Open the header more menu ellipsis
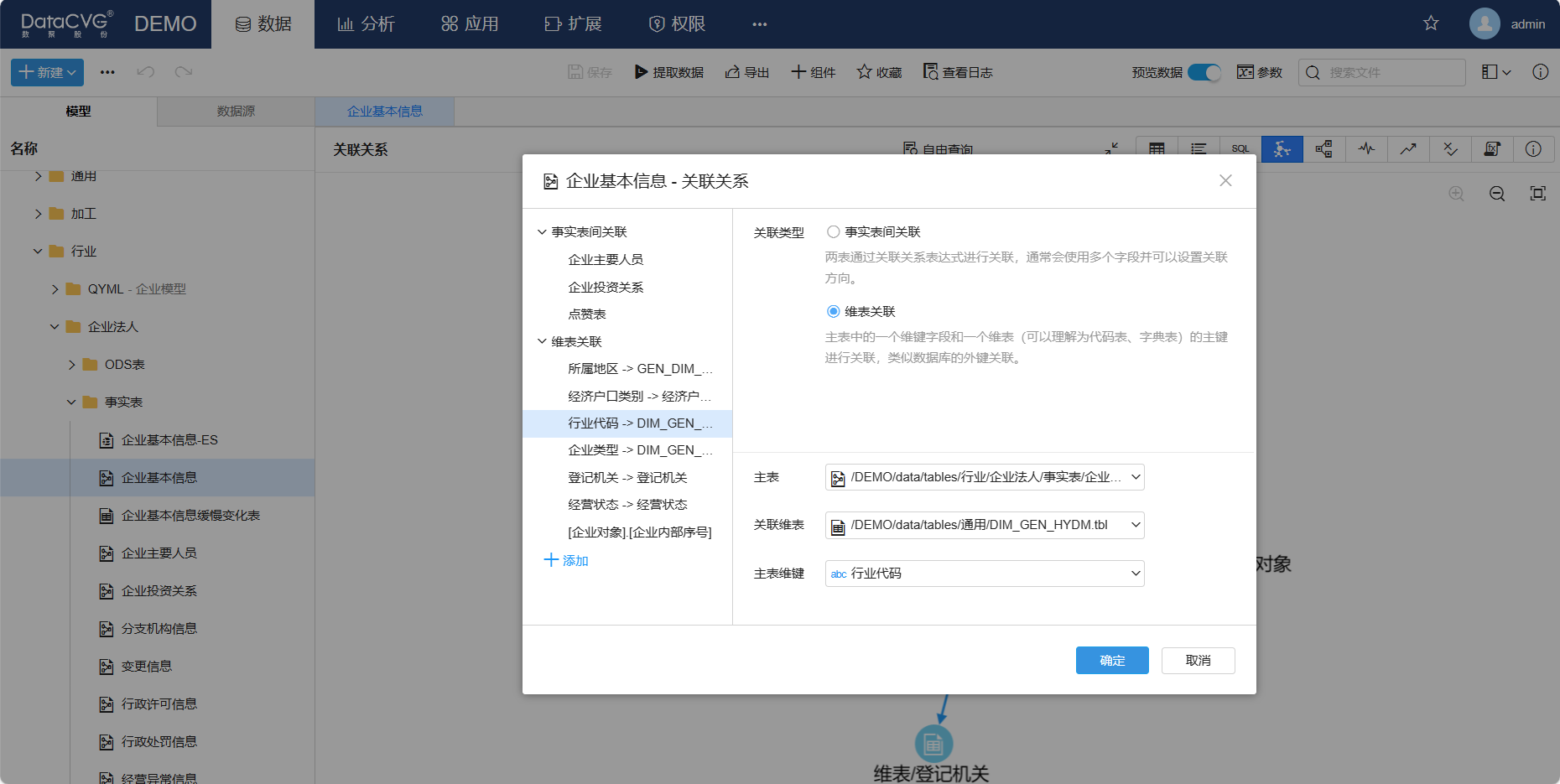 point(760,24)
